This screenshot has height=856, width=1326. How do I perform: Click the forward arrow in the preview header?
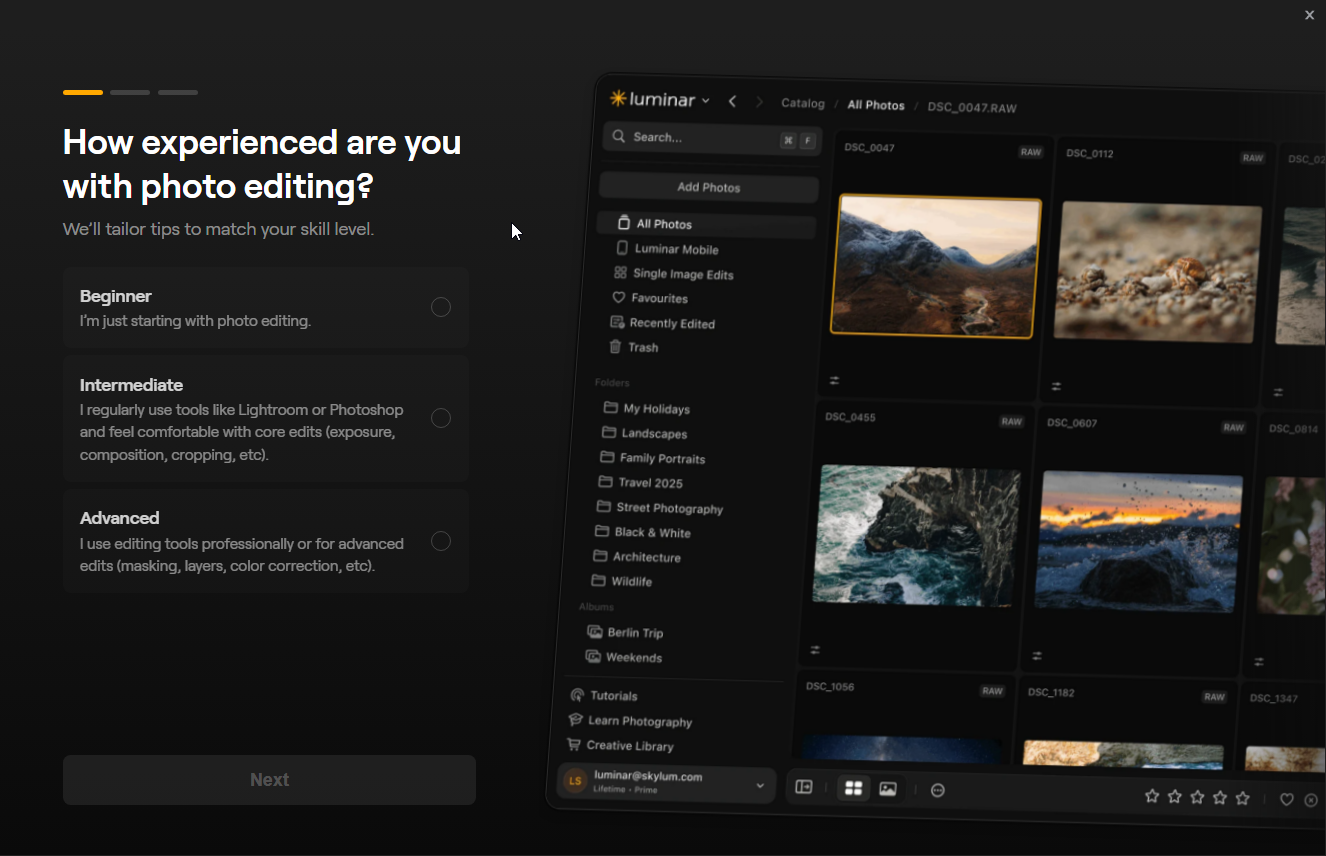point(759,102)
